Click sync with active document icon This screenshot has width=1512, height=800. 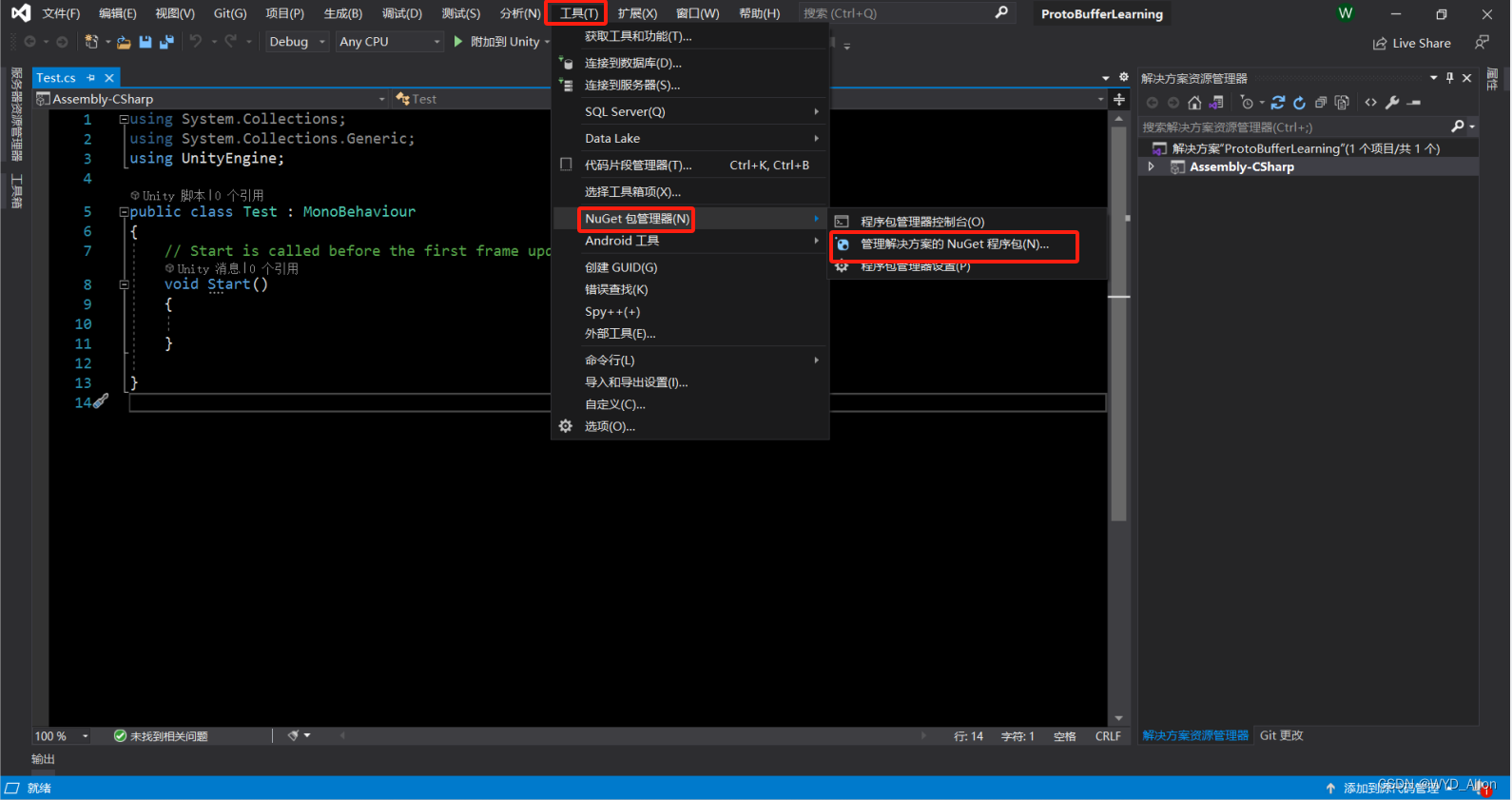[x=1278, y=103]
